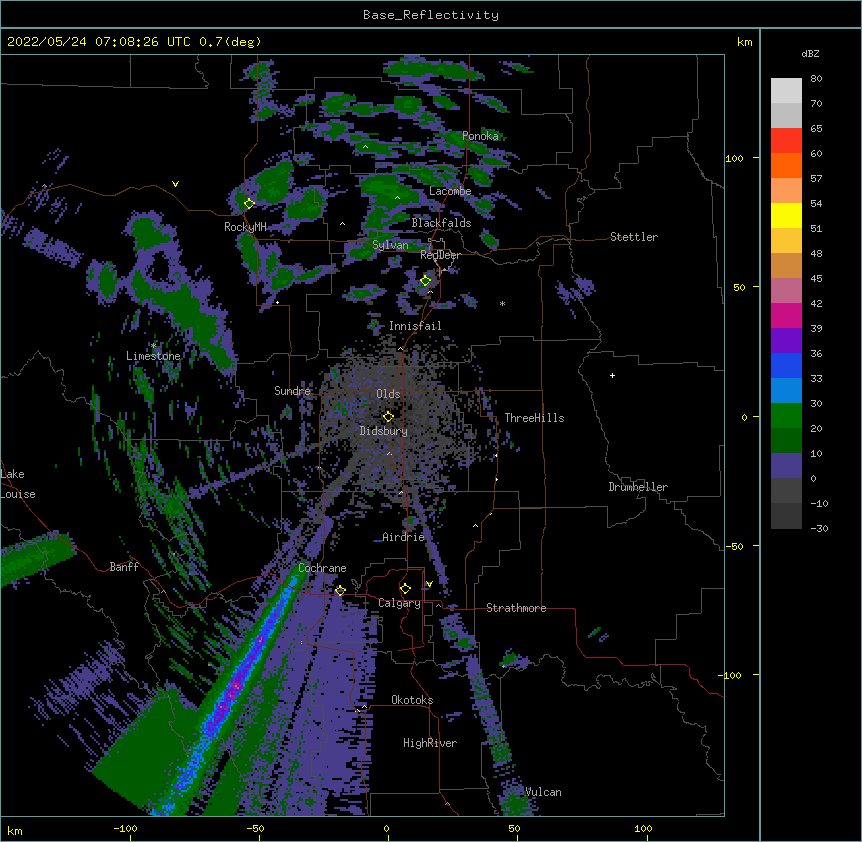Click the Ponoka label
Image resolution: width=862 pixels, height=842 pixels.
point(480,136)
